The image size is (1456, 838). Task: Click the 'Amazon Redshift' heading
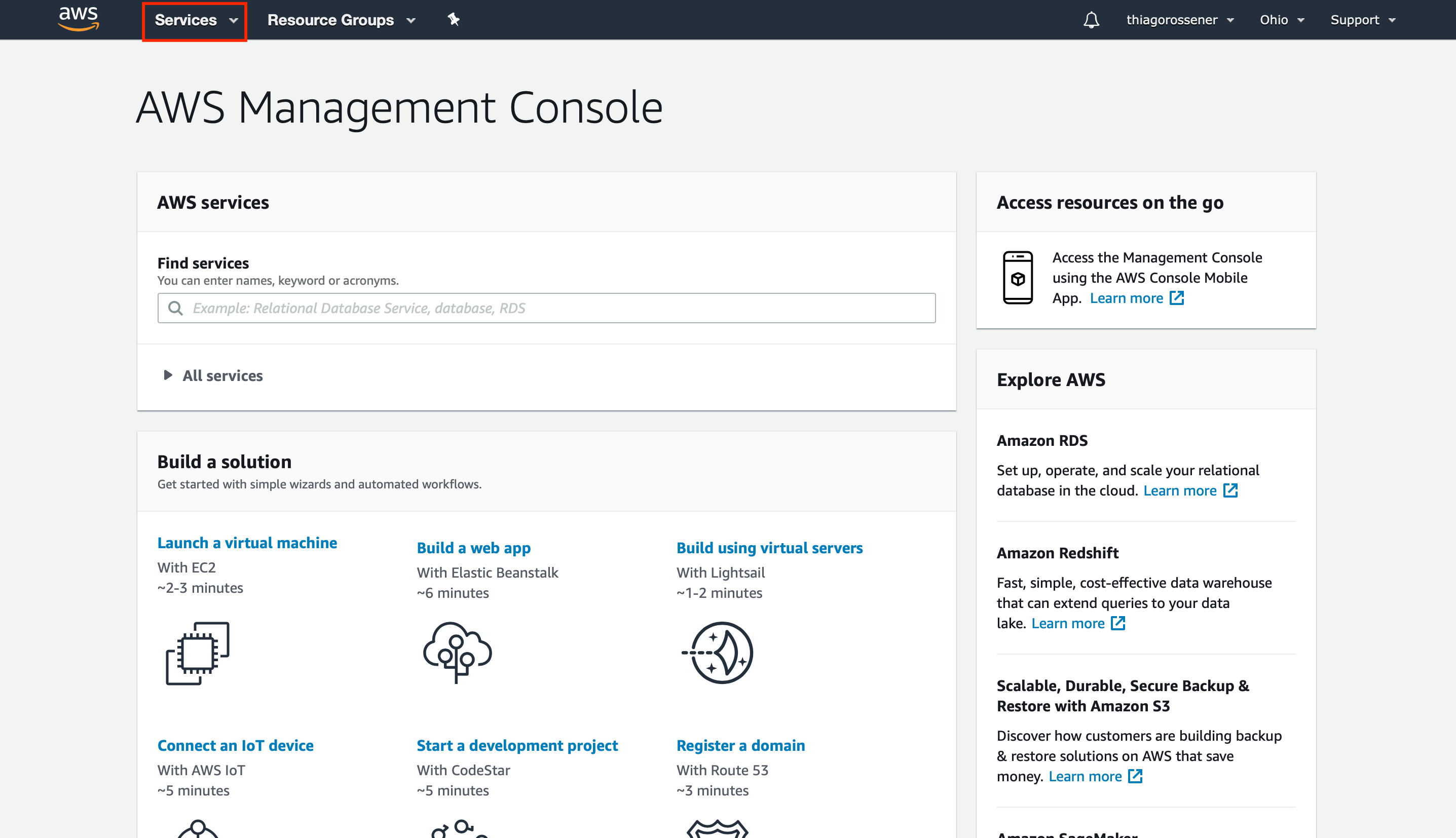point(1058,553)
